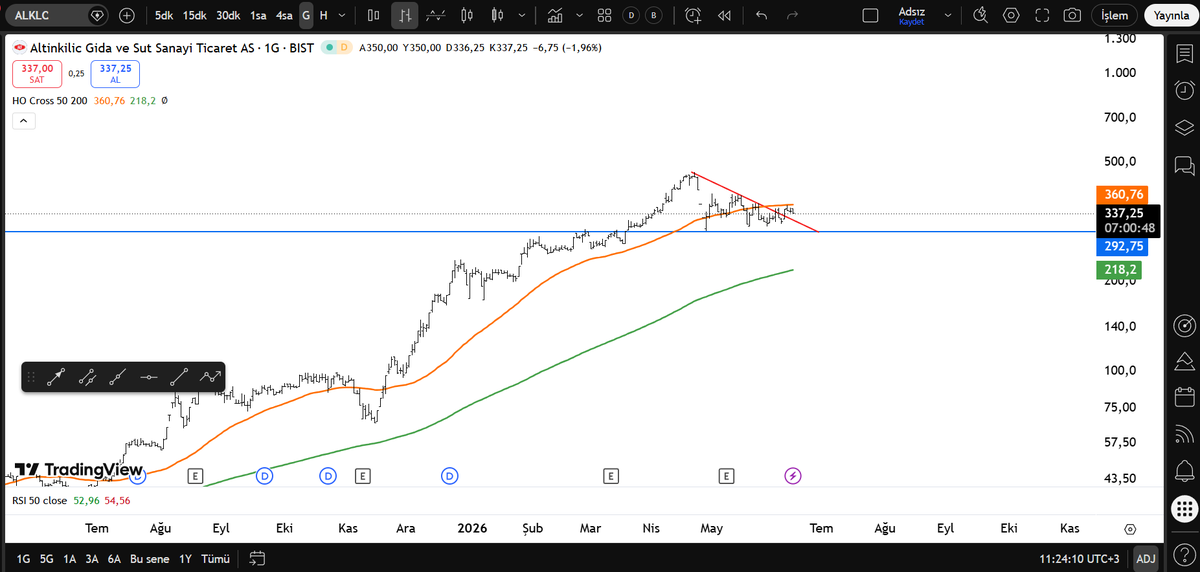The image size is (1200, 572).
Task: Take a chart snapshot with camera icon
Action: [1072, 15]
